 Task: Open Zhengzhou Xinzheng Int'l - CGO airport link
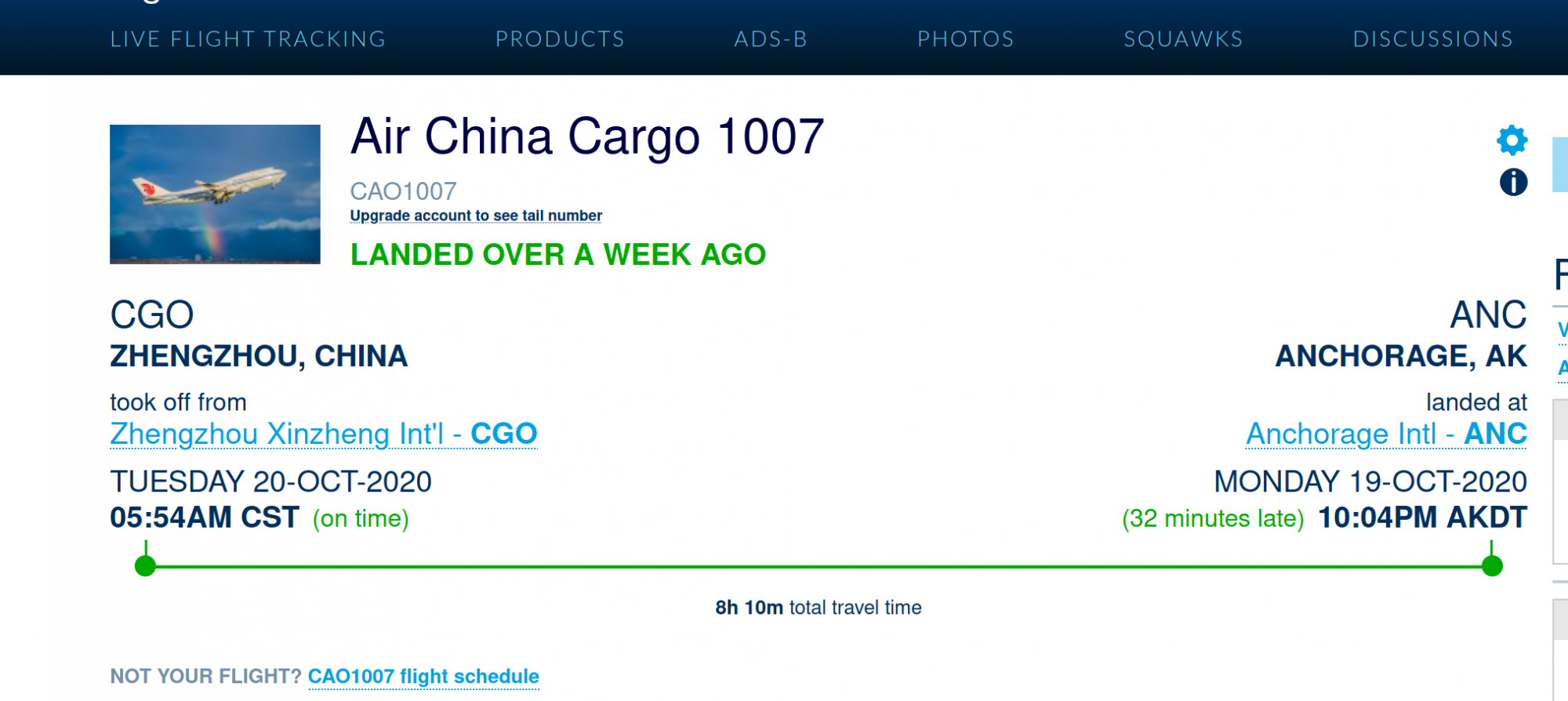click(x=324, y=434)
